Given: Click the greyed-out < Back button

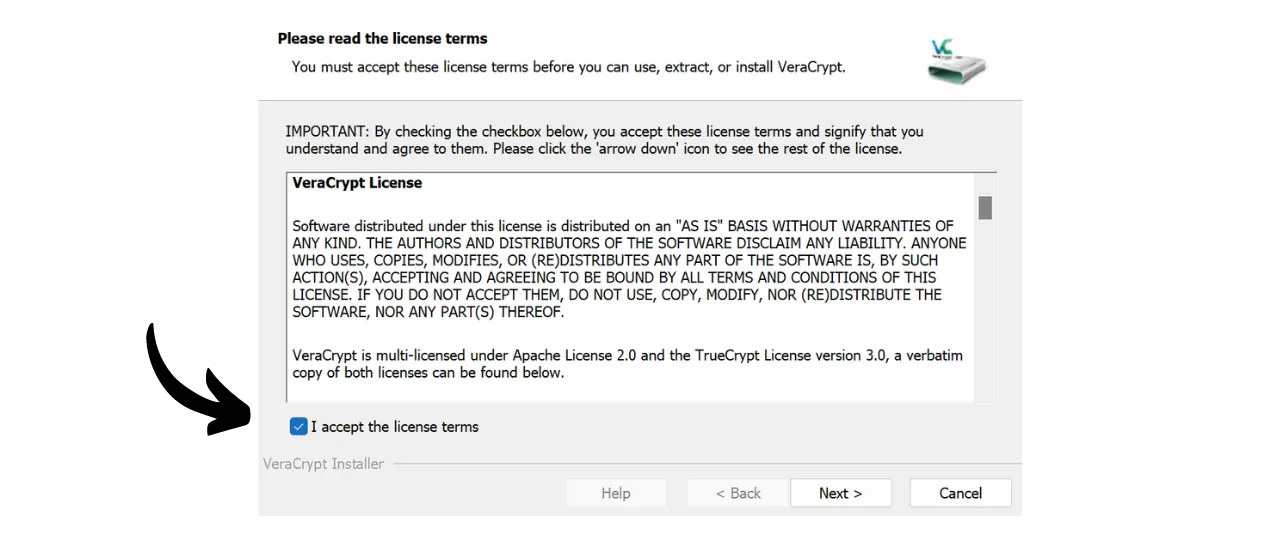Looking at the screenshot, I should click(738, 493).
